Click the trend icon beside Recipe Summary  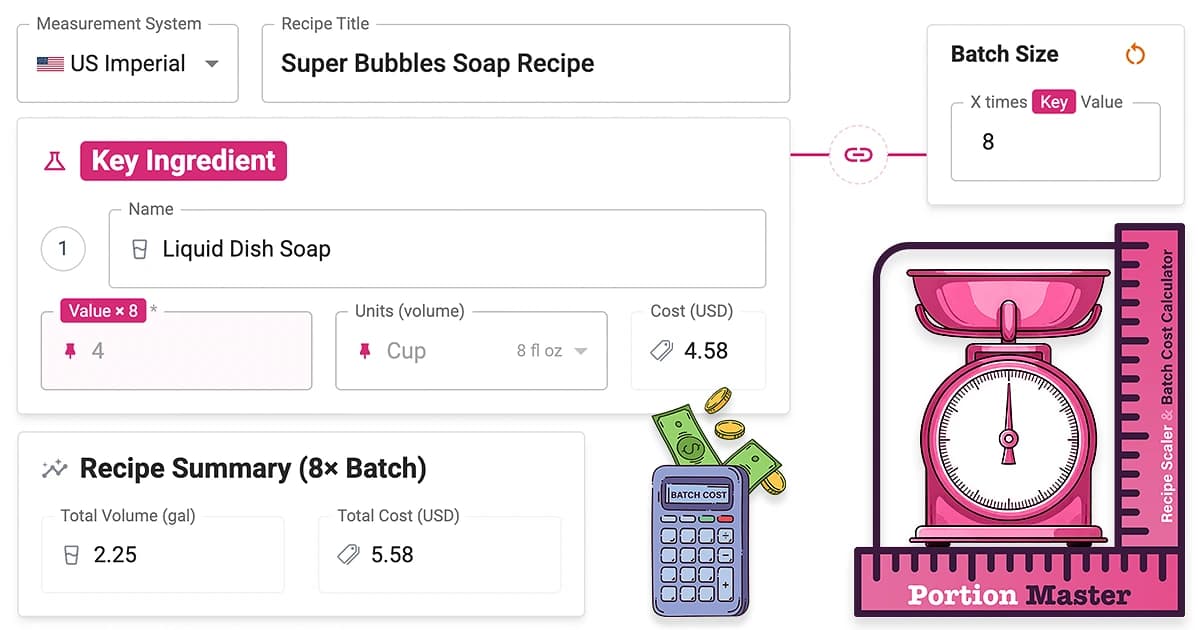(x=55, y=467)
